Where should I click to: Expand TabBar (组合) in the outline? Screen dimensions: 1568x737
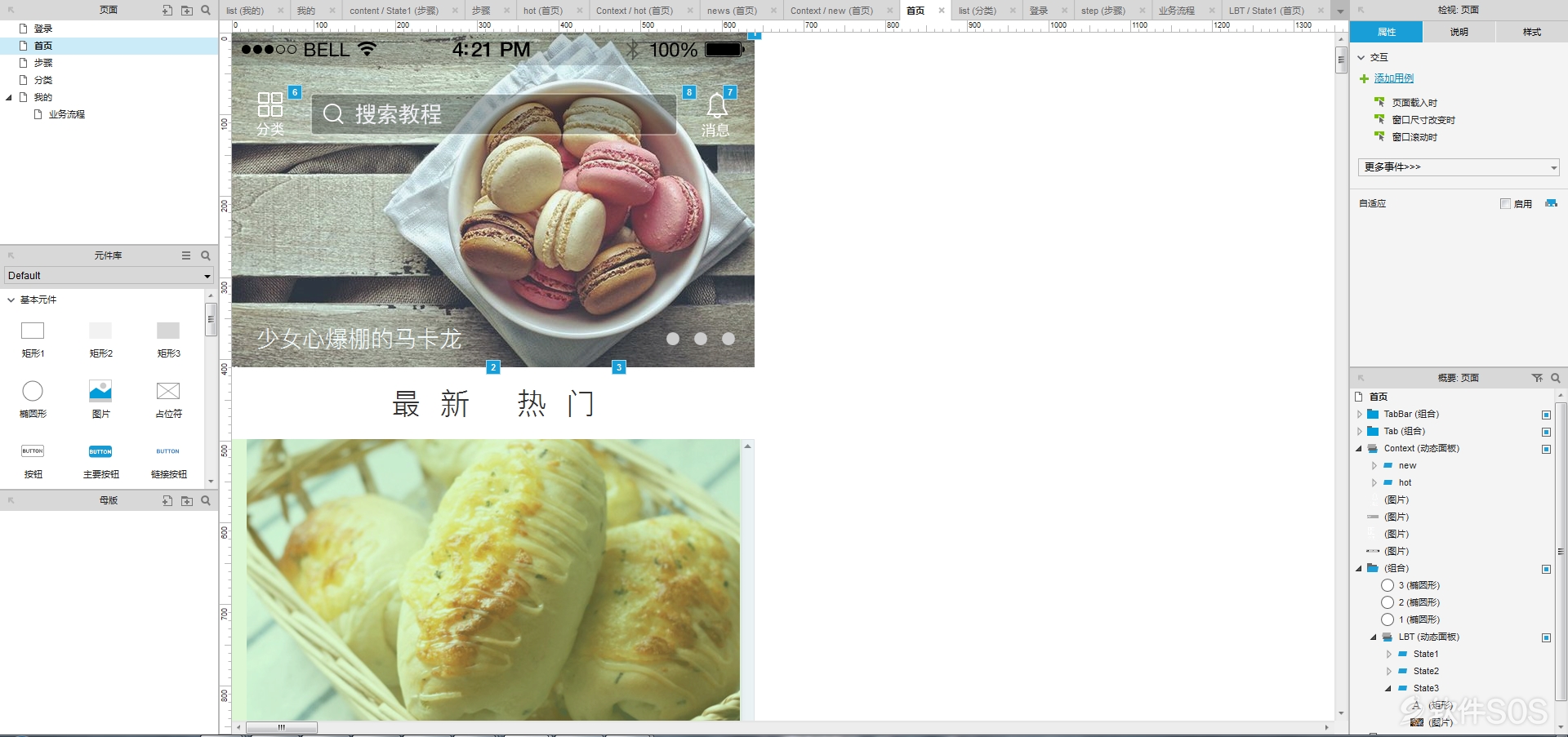1360,414
